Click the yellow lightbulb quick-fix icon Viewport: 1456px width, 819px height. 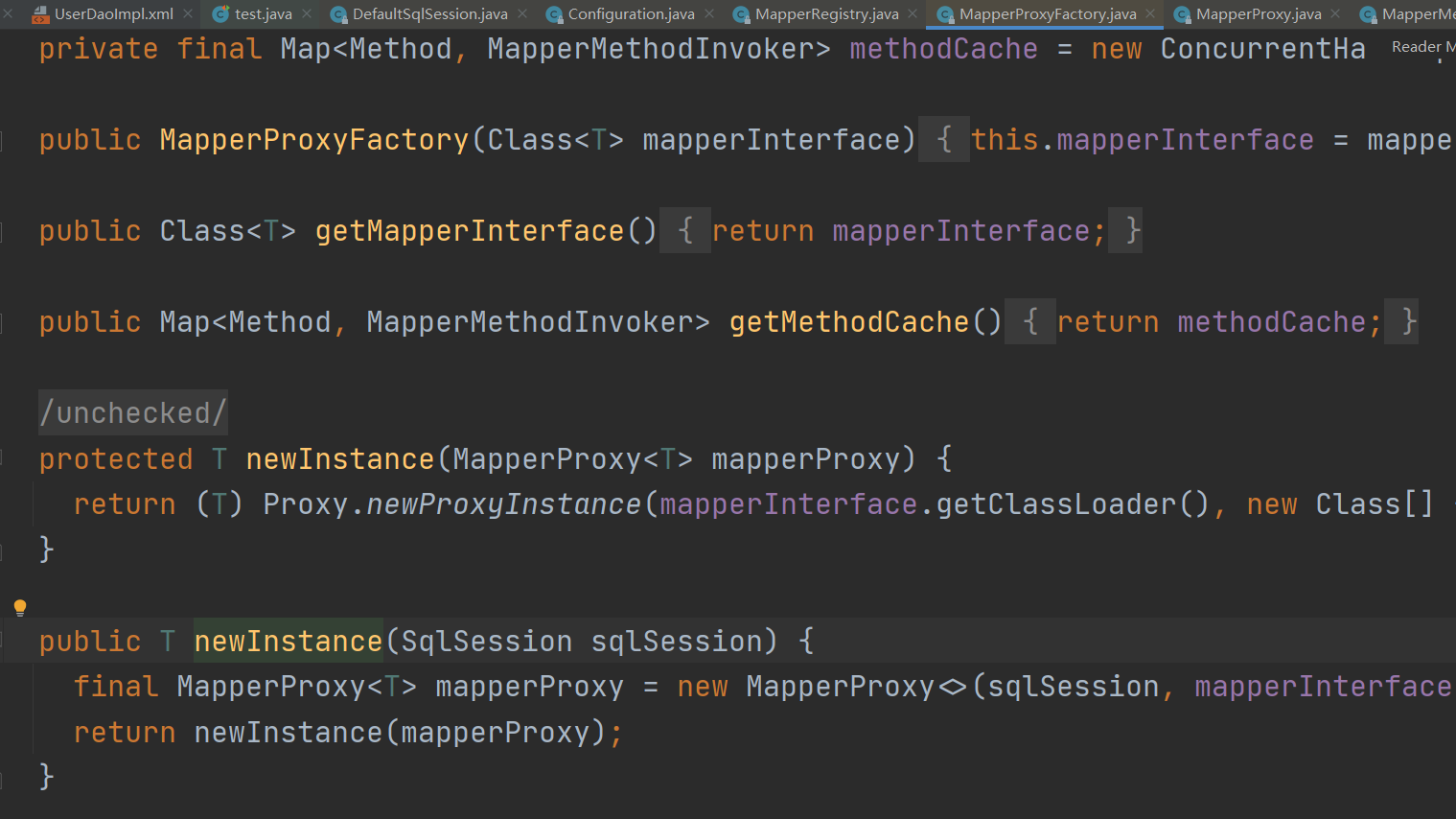coord(20,607)
